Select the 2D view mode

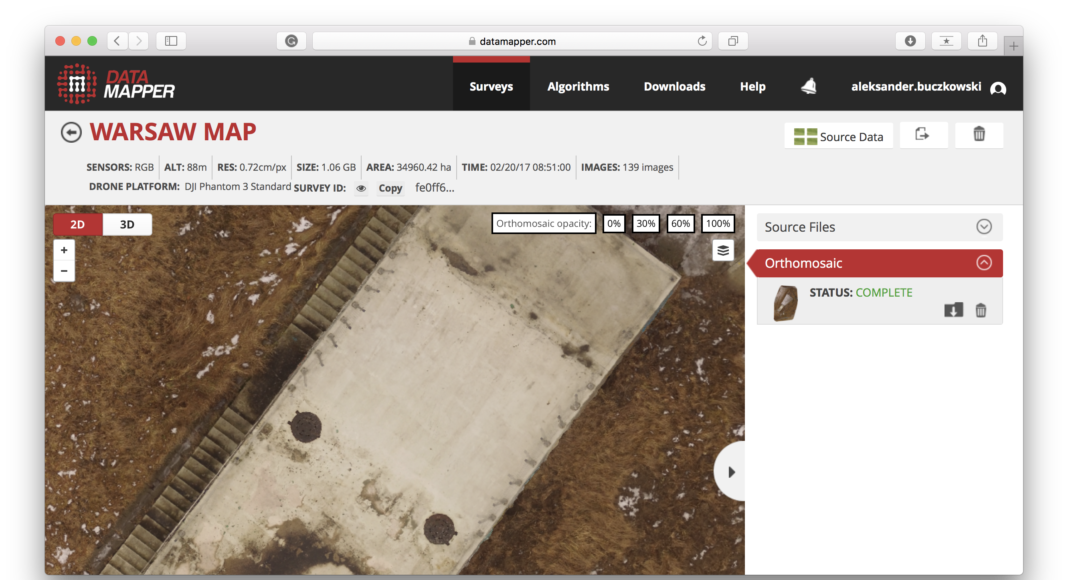(78, 225)
